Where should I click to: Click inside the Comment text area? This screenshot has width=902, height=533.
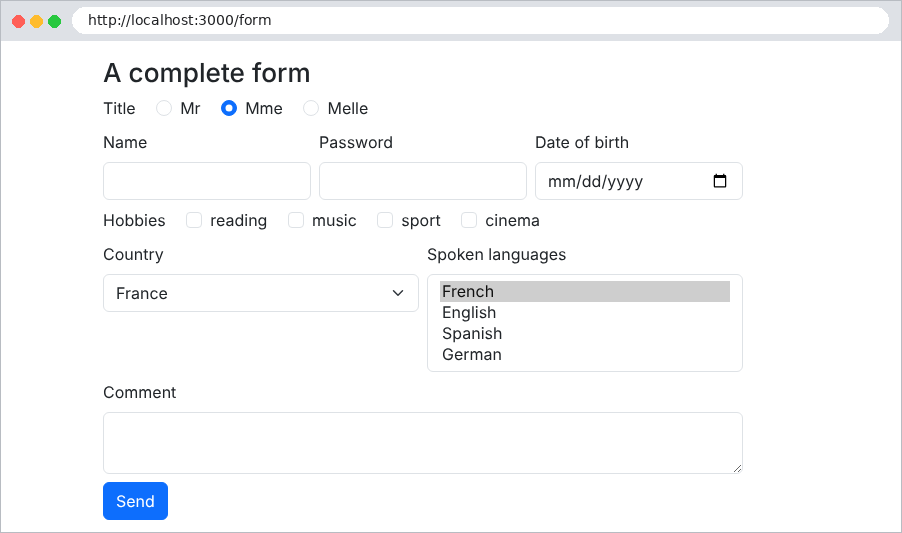pos(423,443)
